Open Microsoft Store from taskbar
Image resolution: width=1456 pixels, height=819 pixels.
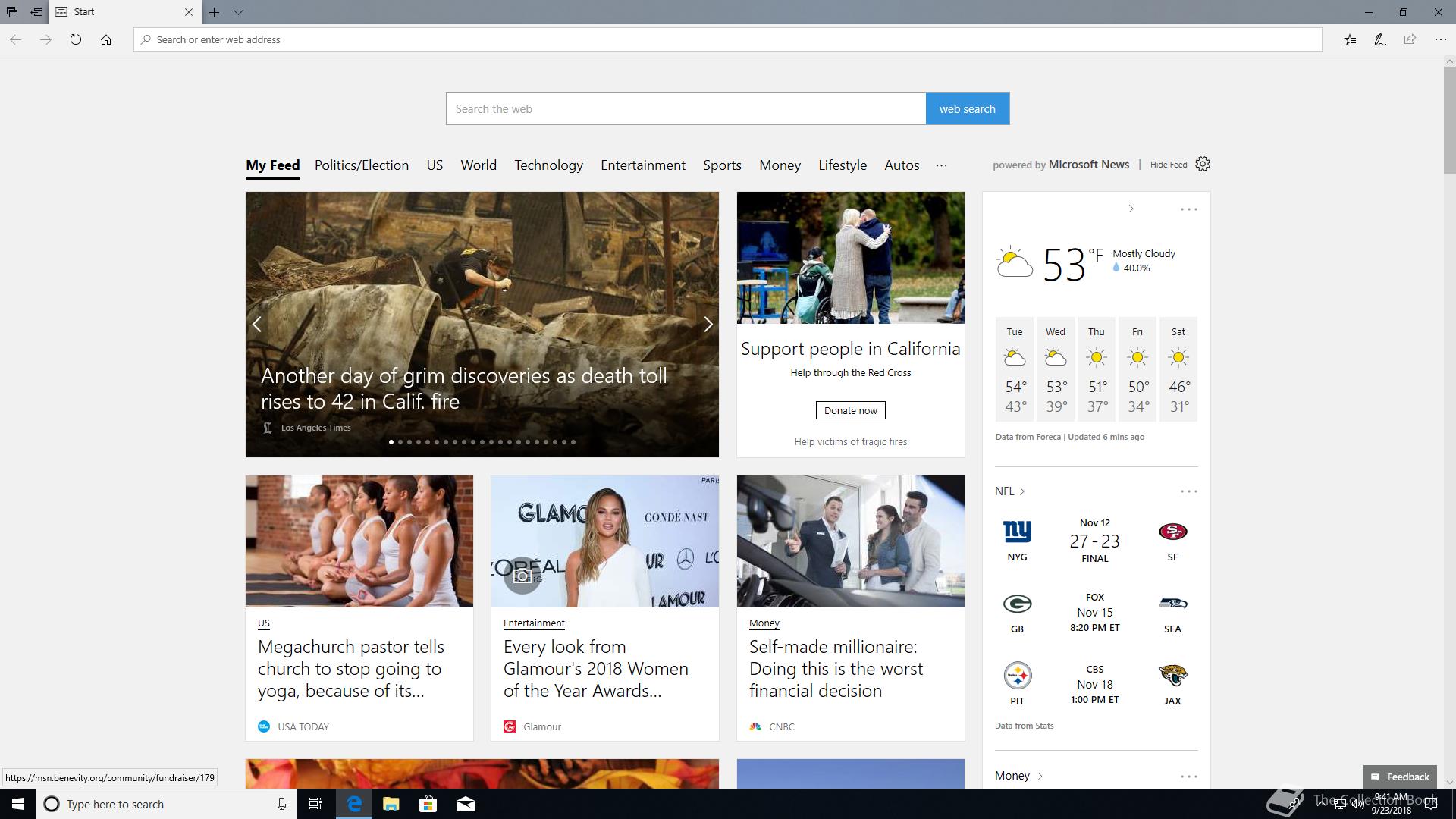pos(428,804)
